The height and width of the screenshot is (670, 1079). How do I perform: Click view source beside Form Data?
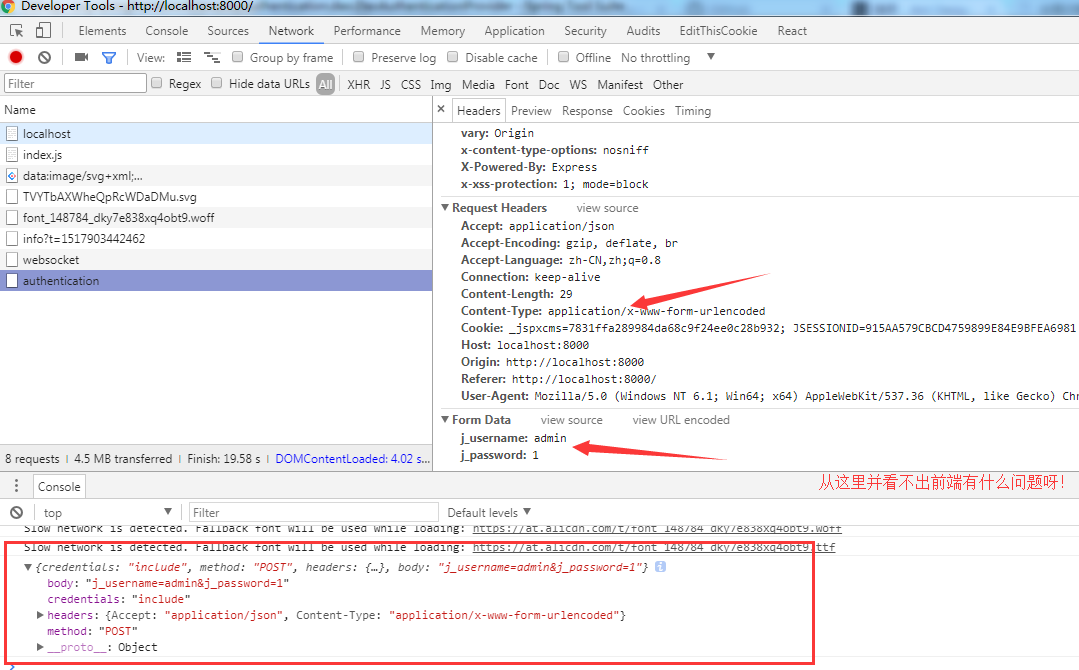[571, 420]
